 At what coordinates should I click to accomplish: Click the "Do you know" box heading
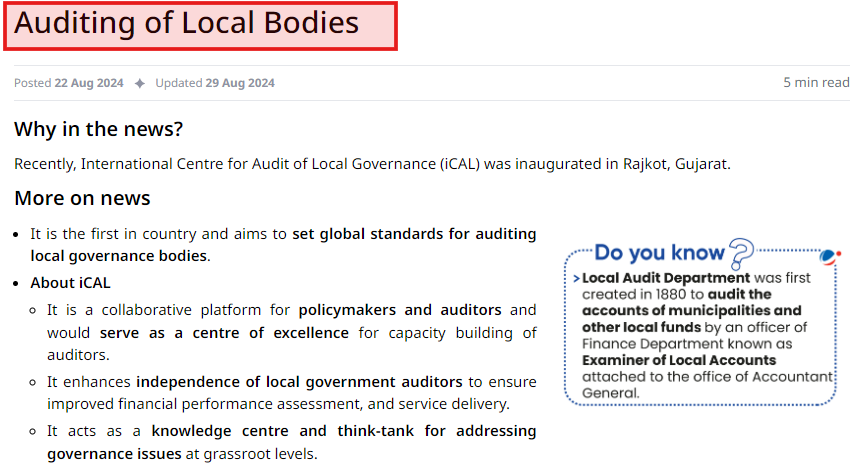(659, 252)
